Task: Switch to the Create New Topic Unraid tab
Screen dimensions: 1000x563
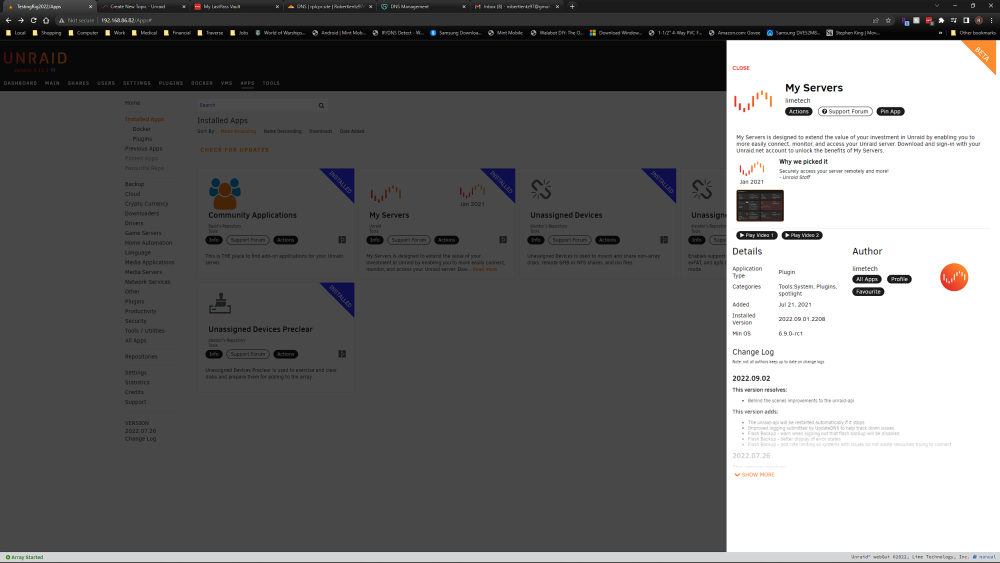Action: [143, 6]
